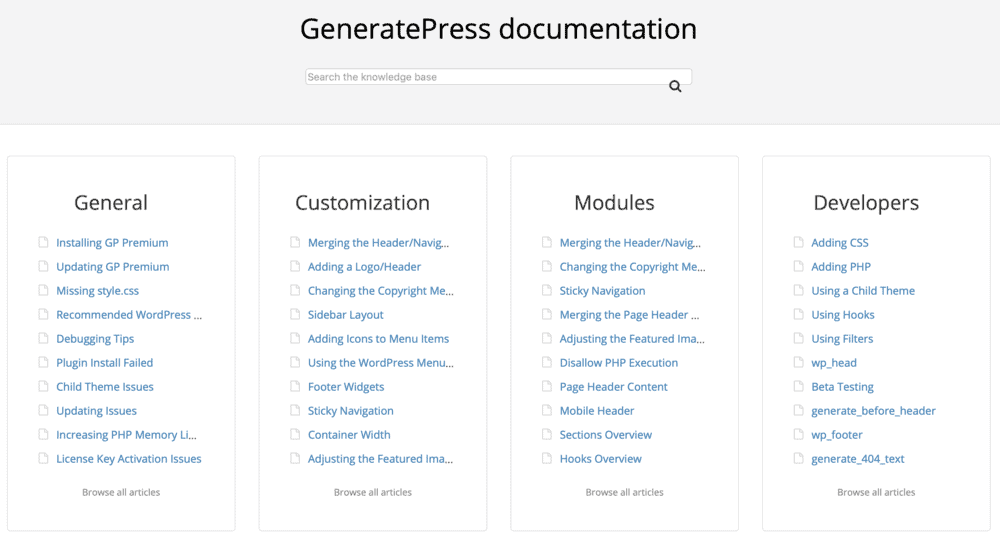Open the Sections Overview article

[606, 435]
